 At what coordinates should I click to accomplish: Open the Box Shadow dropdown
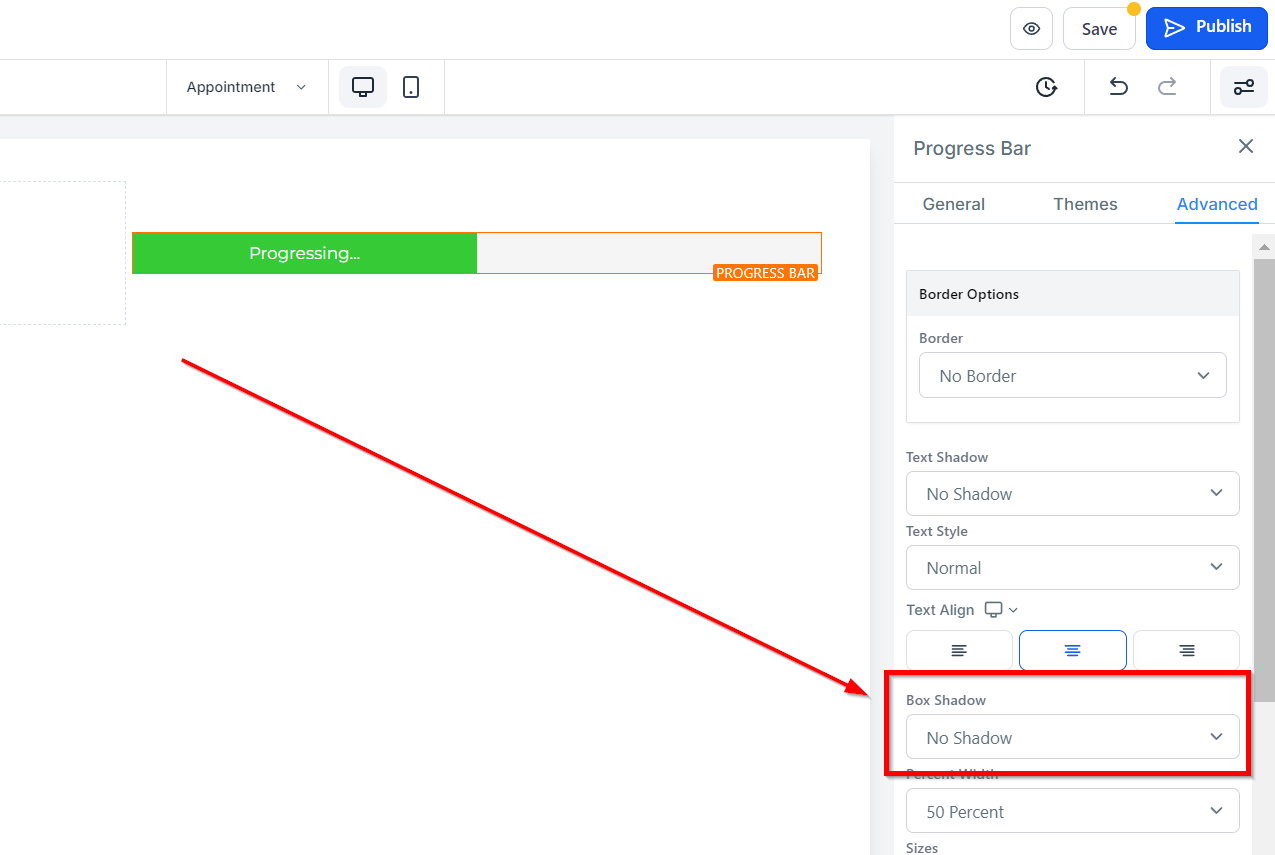1073,737
